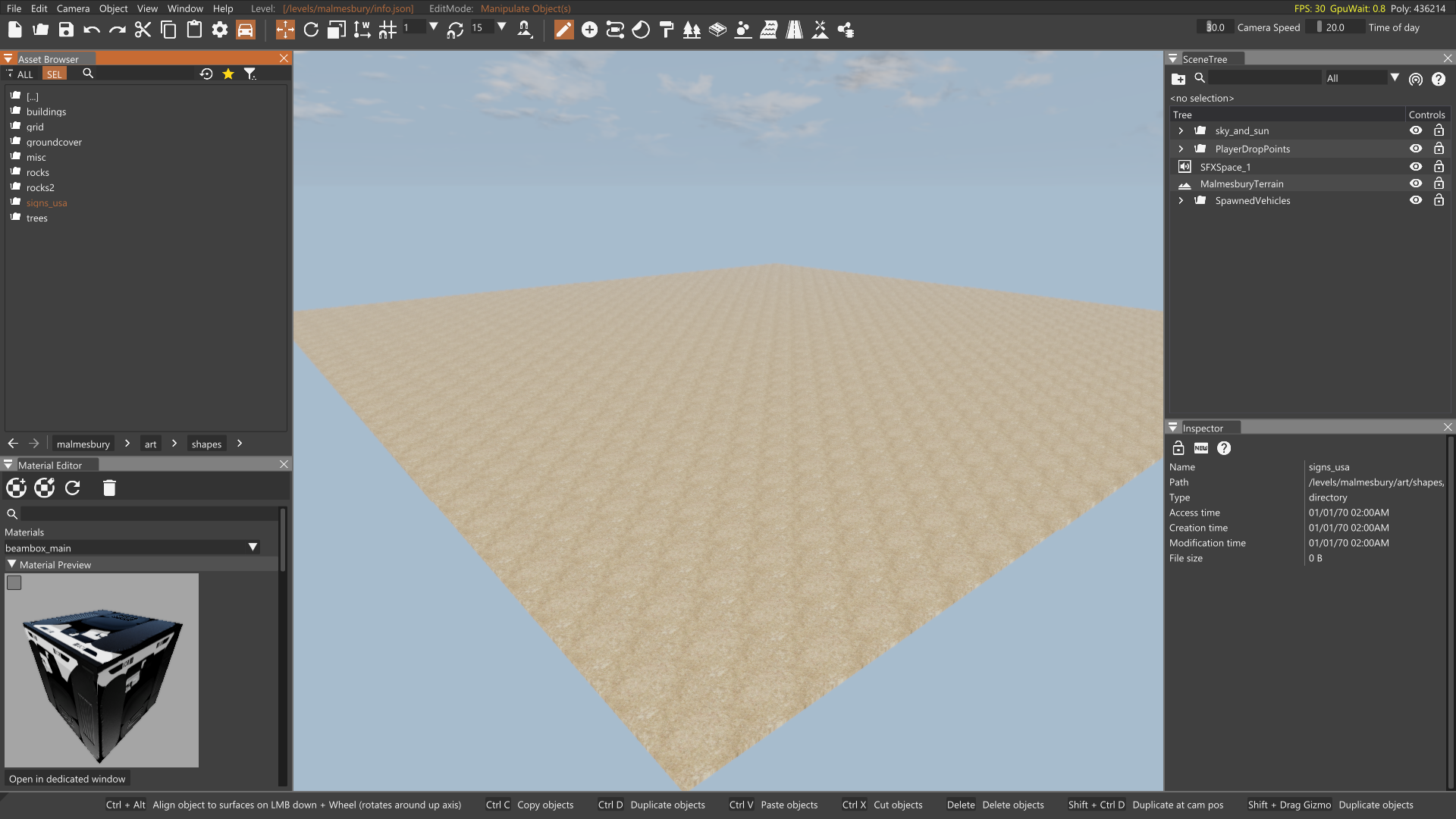Toggle lock on sky_and_sun group

click(x=1439, y=130)
